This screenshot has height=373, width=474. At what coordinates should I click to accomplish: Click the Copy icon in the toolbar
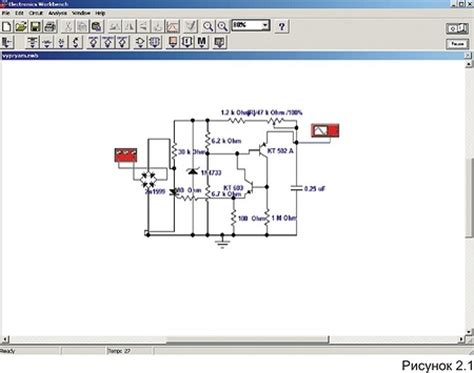click(82, 26)
